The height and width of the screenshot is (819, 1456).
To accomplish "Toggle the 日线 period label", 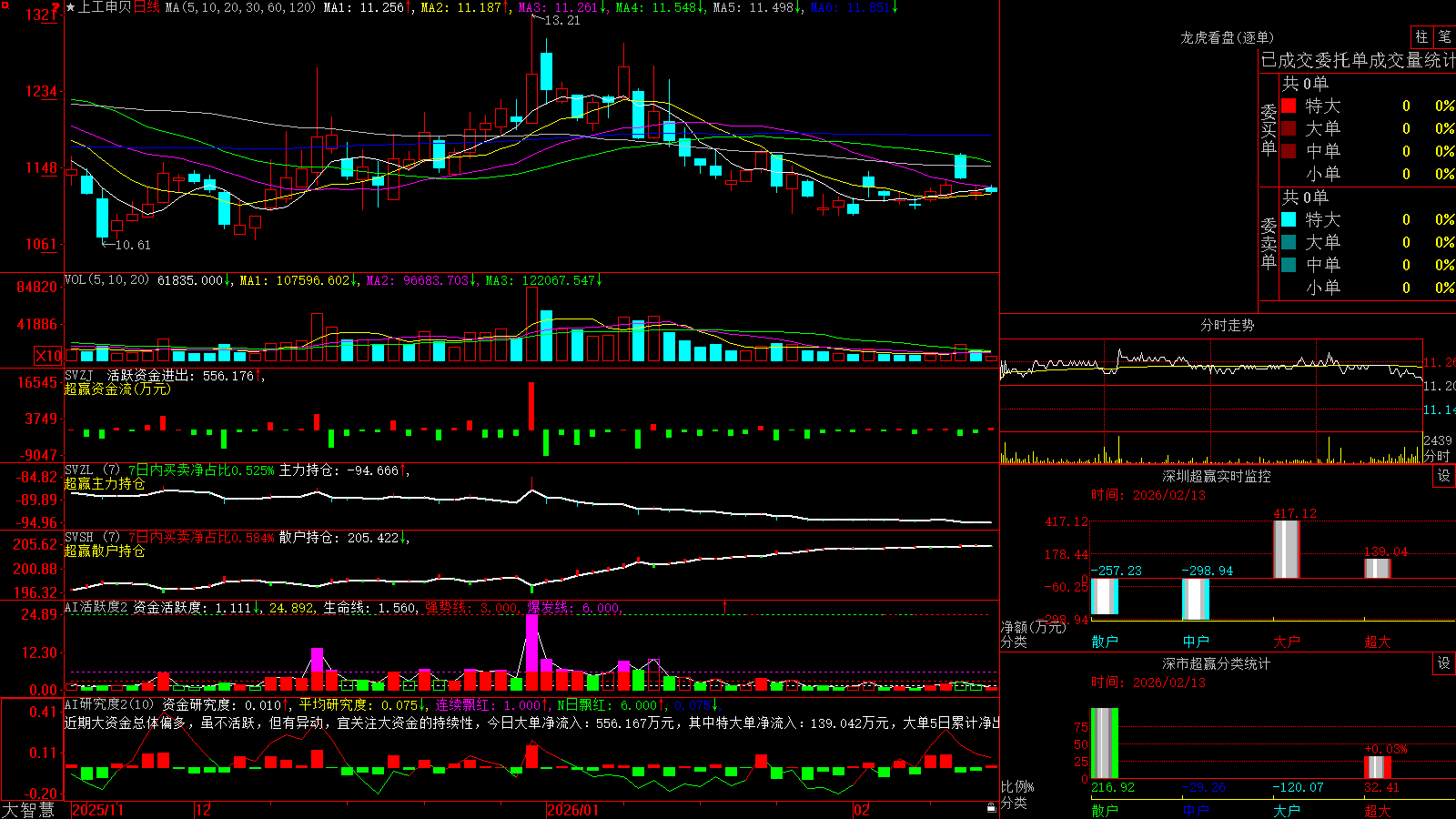I will click(x=147, y=7).
